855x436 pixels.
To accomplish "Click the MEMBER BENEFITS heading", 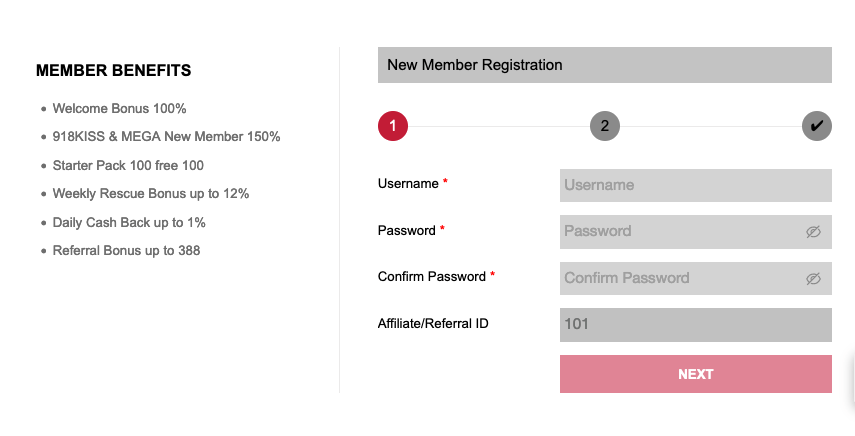I will [113, 71].
